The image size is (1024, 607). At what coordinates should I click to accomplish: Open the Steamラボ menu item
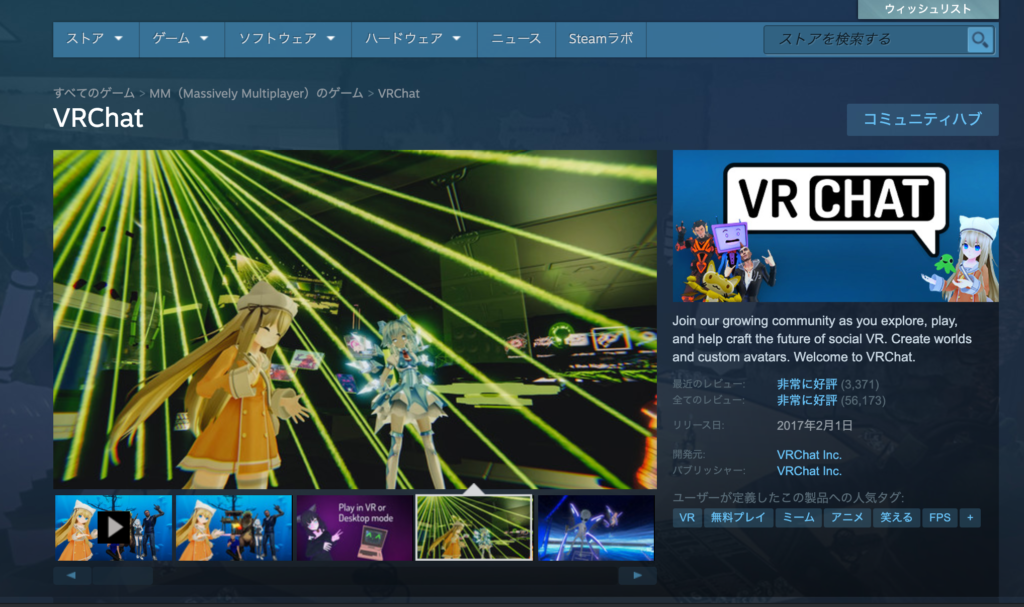pos(601,39)
